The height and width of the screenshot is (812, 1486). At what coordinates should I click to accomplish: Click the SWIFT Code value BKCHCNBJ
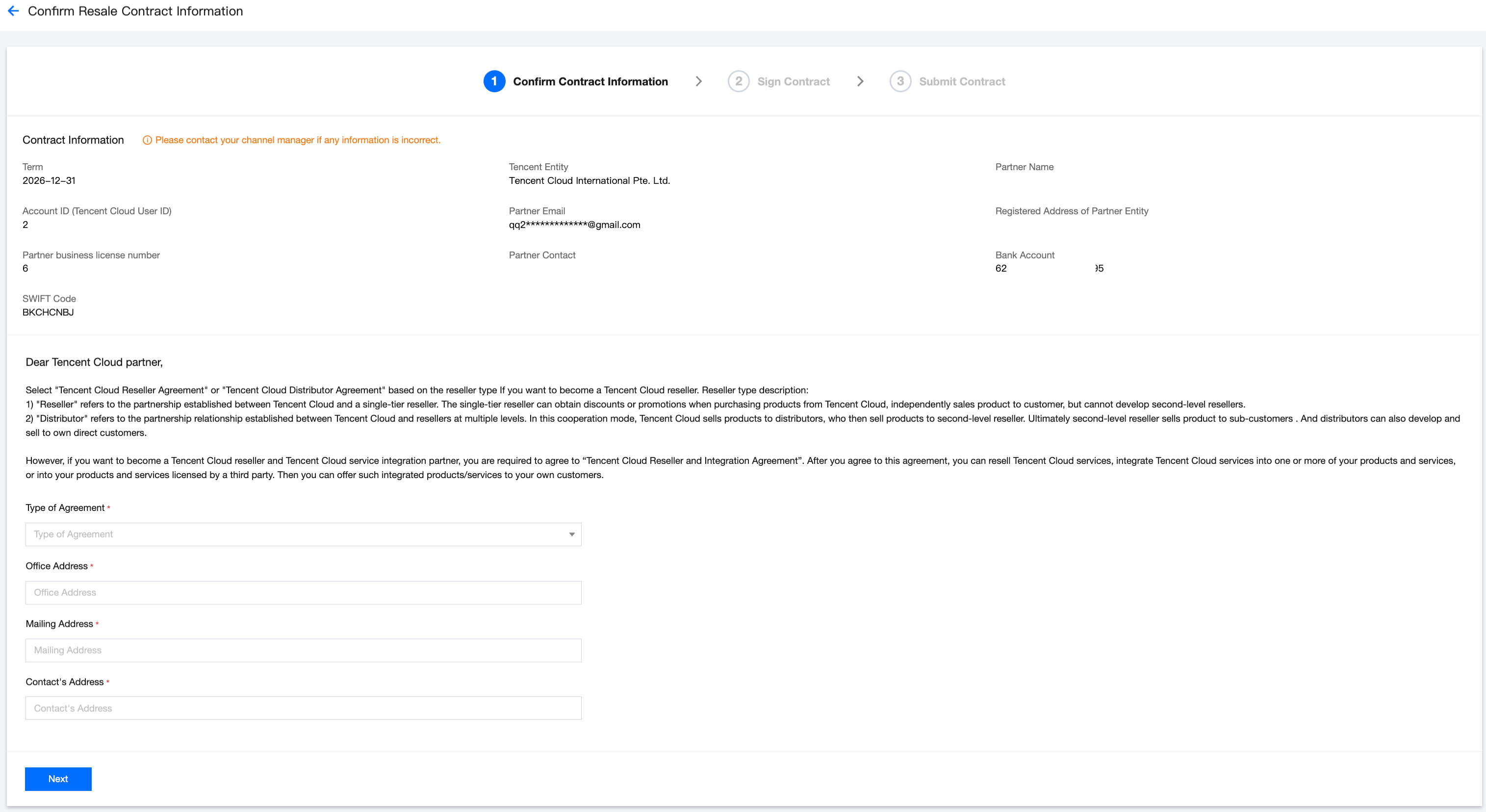click(x=48, y=312)
